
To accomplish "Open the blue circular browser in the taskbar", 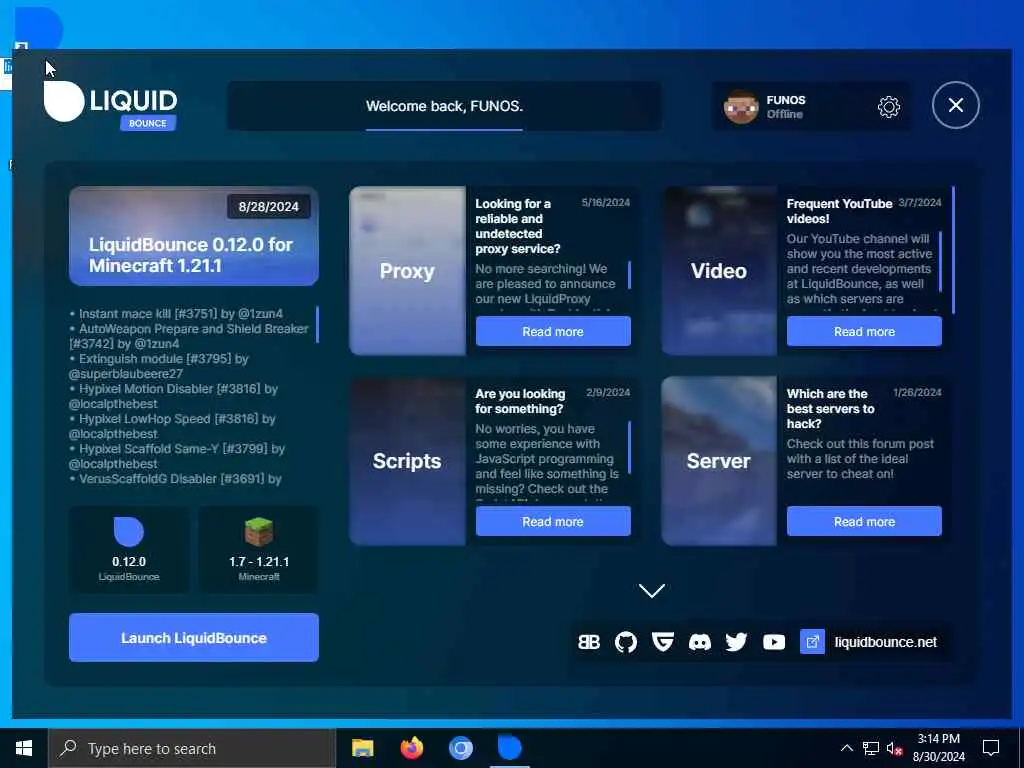I will tap(460, 748).
